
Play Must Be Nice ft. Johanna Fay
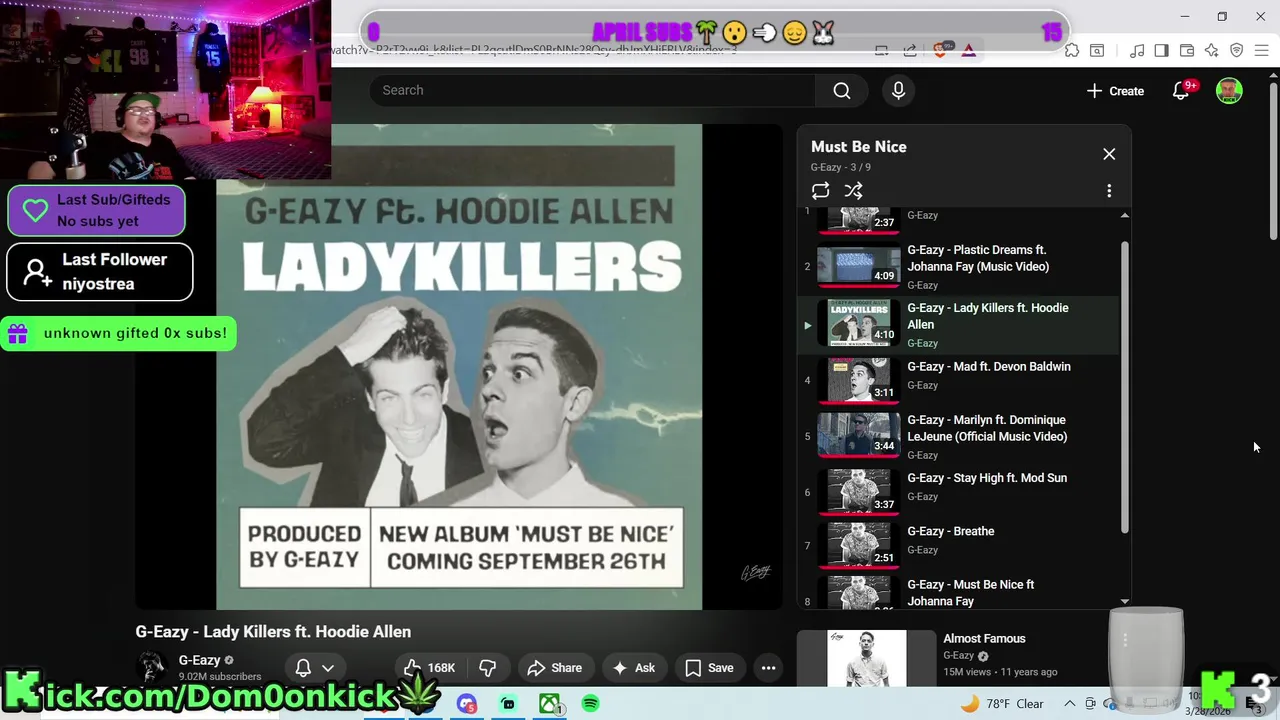coord(958,591)
